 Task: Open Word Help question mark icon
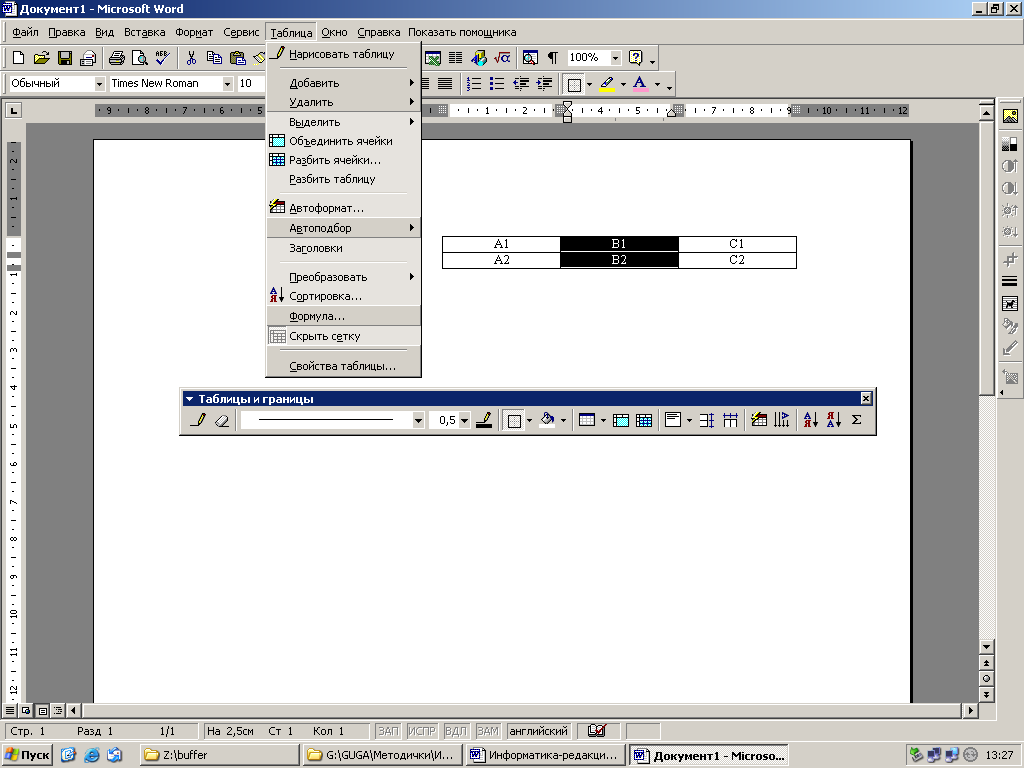point(635,58)
